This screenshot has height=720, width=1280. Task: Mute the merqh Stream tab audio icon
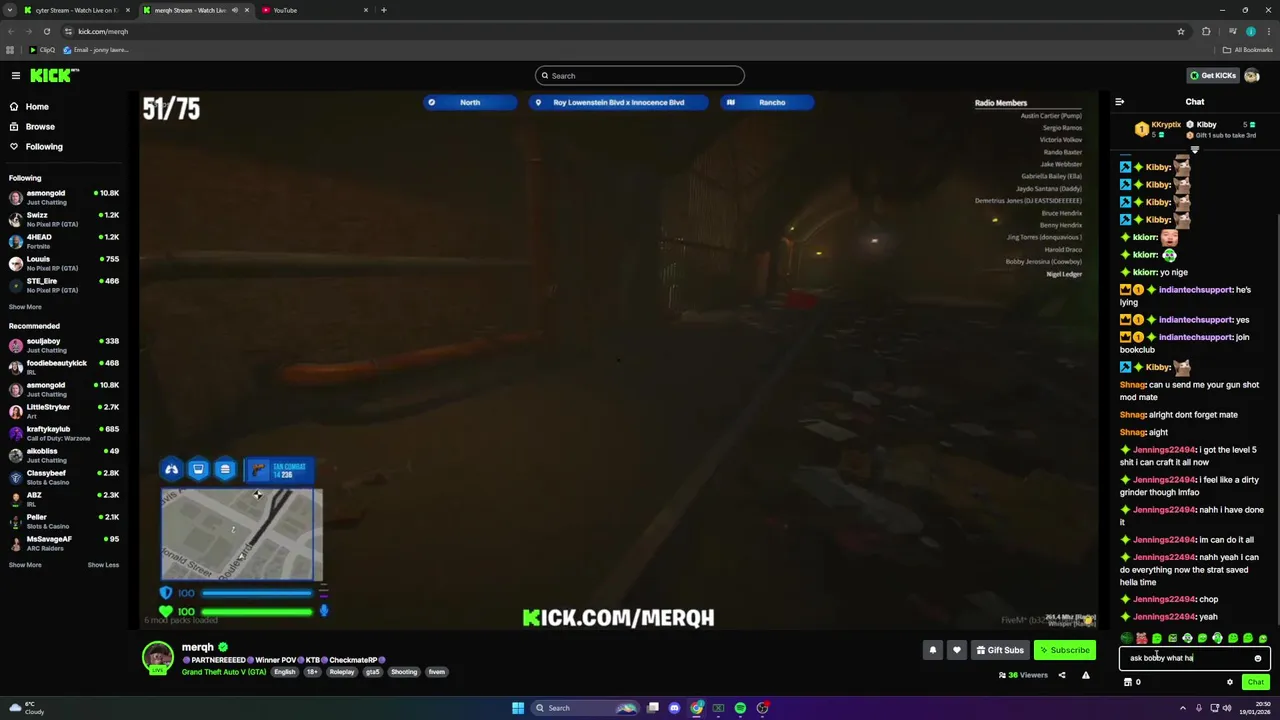tap(235, 10)
